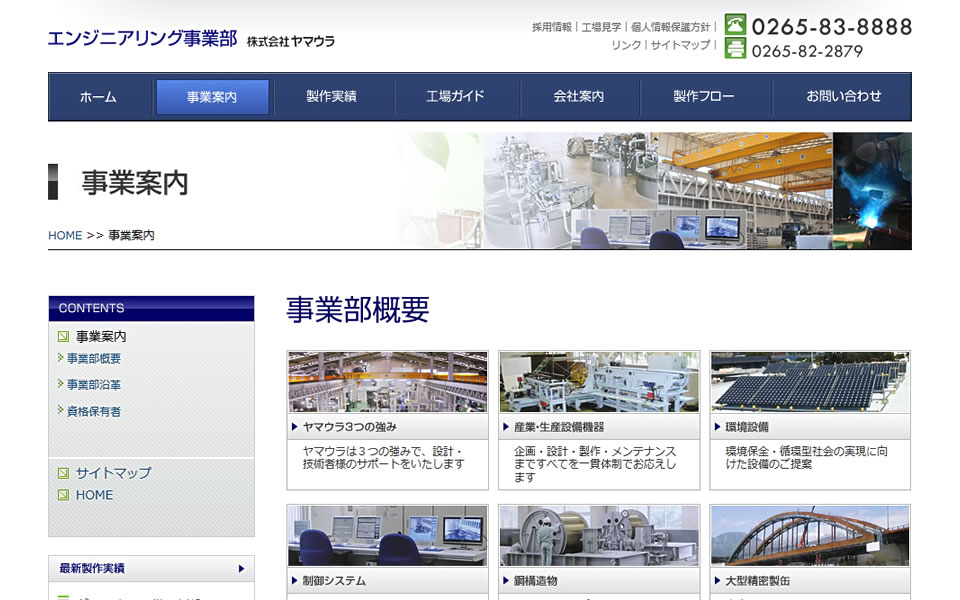960x600 pixels.
Task: Click the サイトマップ sidebar link
Action: [113, 473]
